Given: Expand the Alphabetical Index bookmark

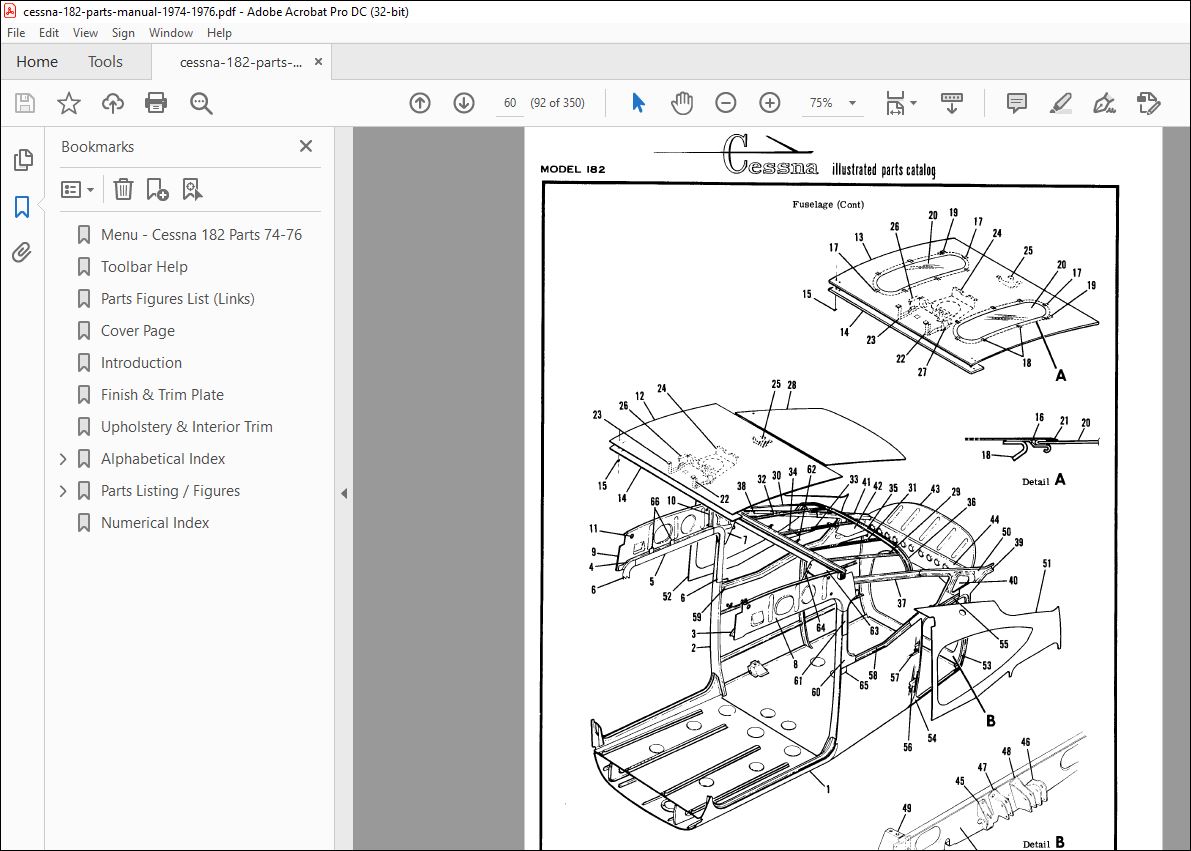Looking at the screenshot, I should pyautogui.click(x=63, y=459).
